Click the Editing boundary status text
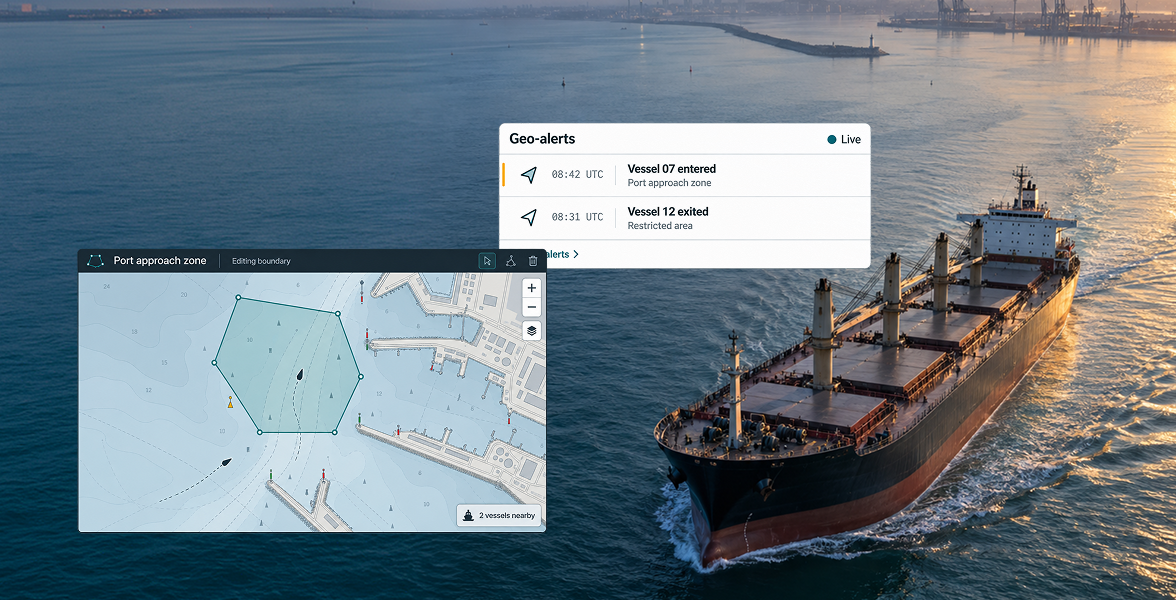This screenshot has height=600, width=1176. (x=261, y=261)
